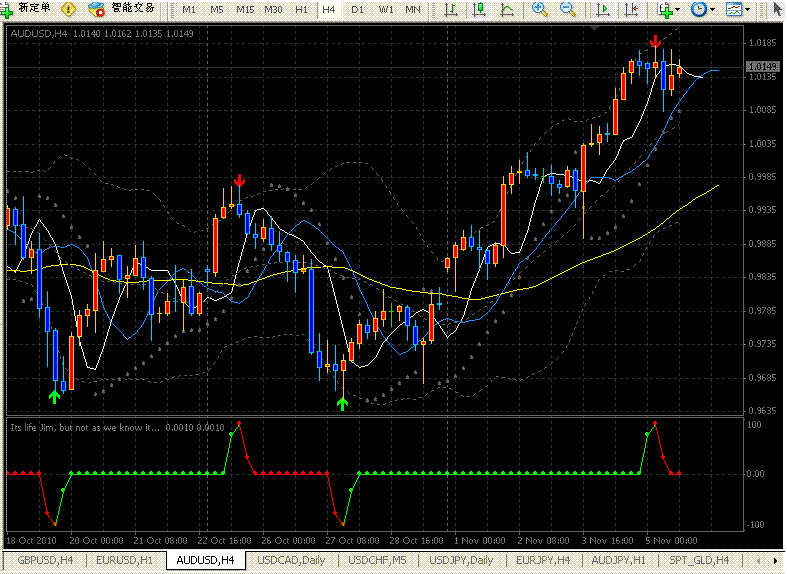
Task: Select the W1 timeframe
Action: click(385, 10)
